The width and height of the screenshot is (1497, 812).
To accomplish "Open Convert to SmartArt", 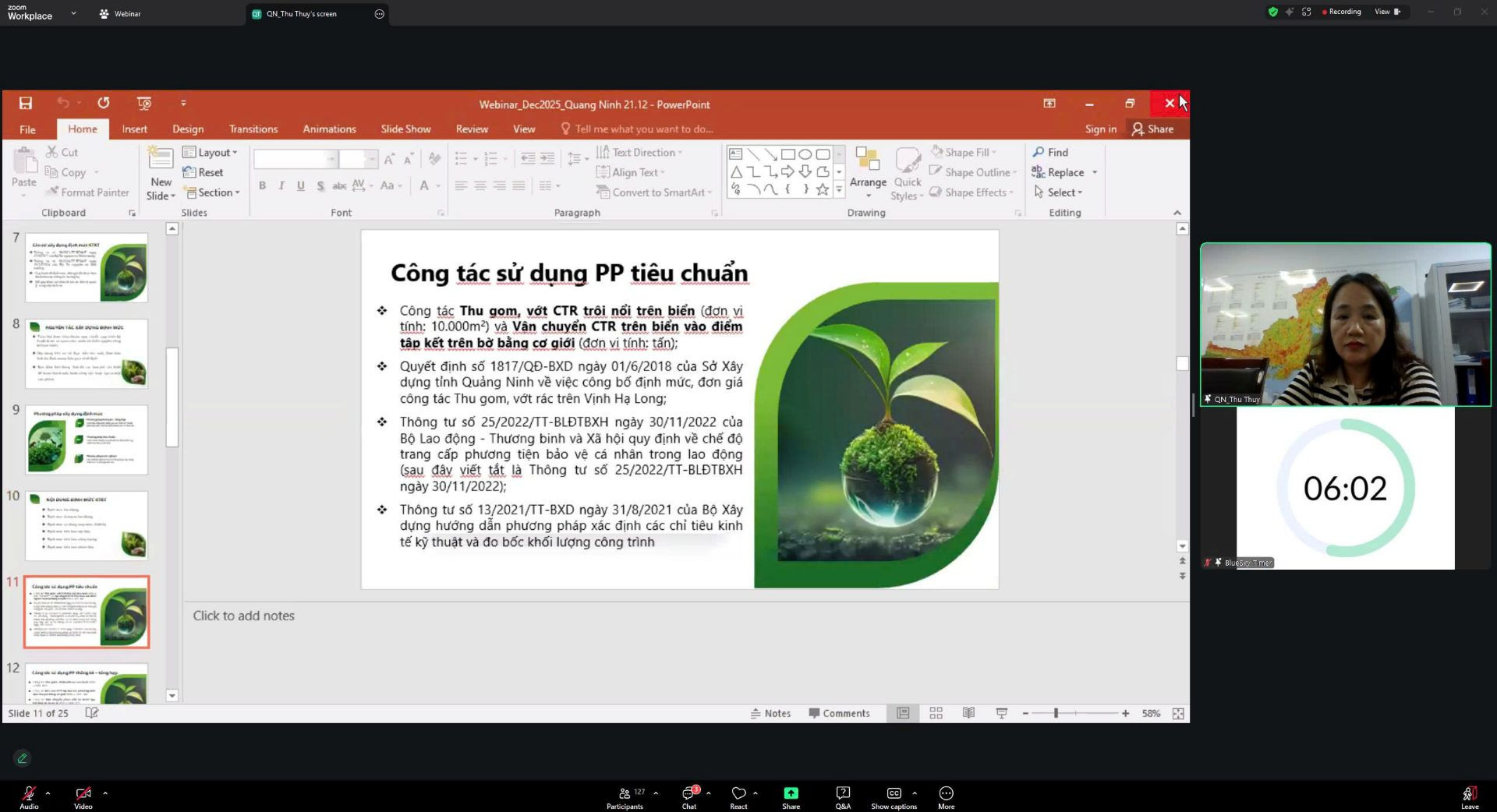I will pyautogui.click(x=653, y=192).
